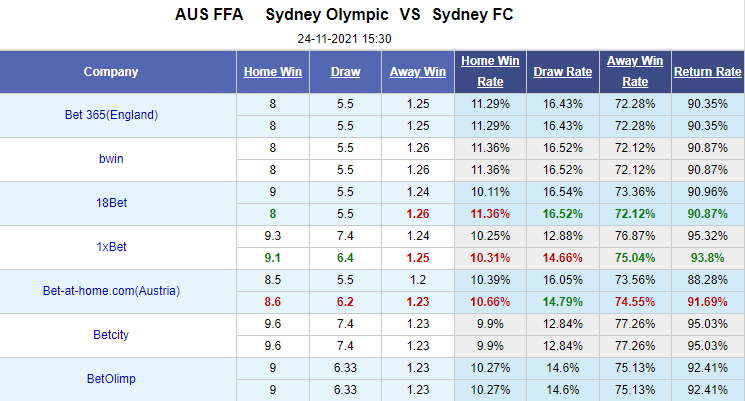Select Bet-at-home opening home win rate 10.39%

490,280
